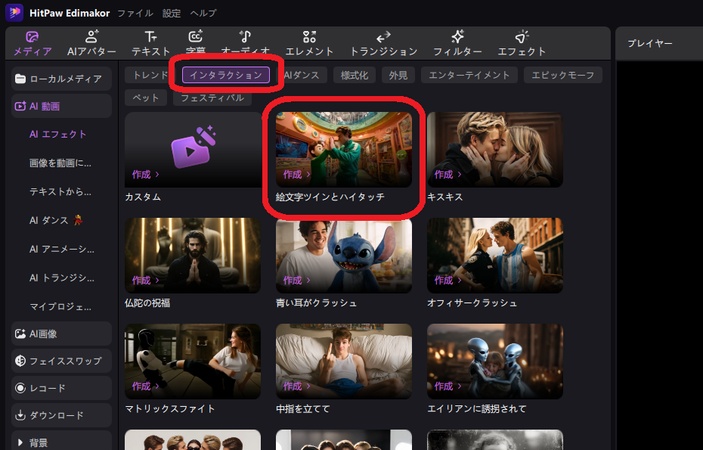Screen dimensions: 703x450
Task: Open the AIアバター toolbar icon
Action: tap(91, 37)
